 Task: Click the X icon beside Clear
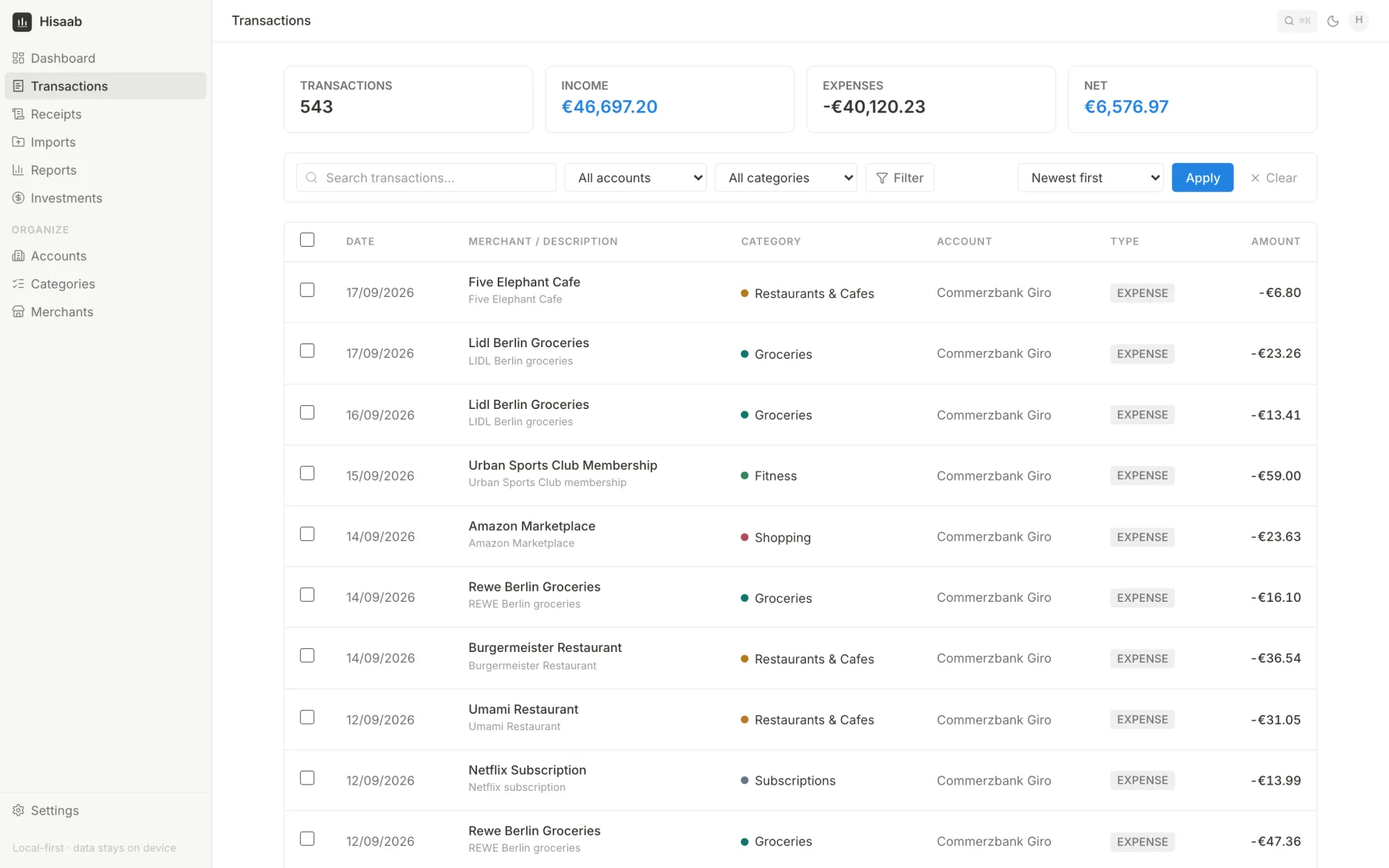point(1256,178)
